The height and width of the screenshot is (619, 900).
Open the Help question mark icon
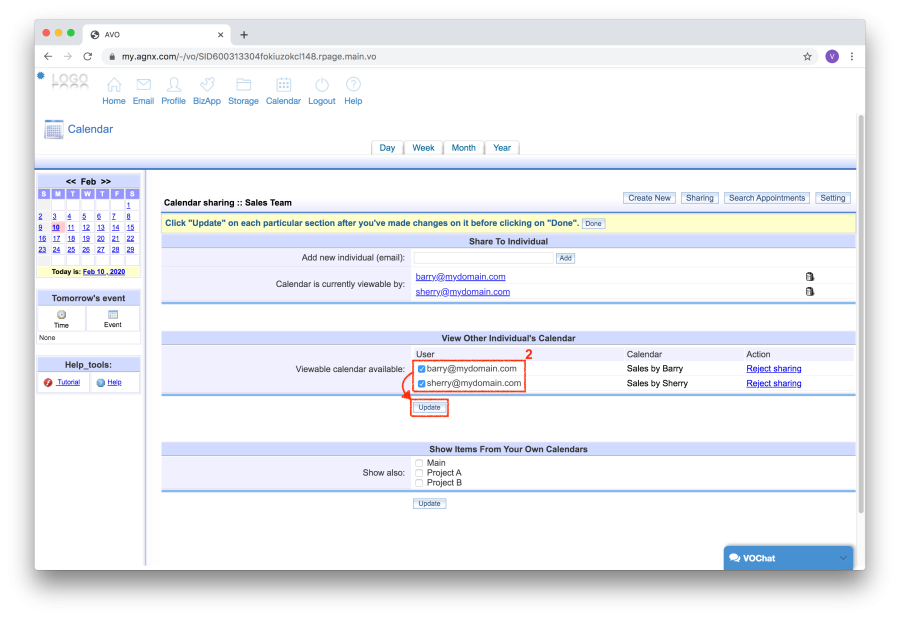click(x=353, y=86)
